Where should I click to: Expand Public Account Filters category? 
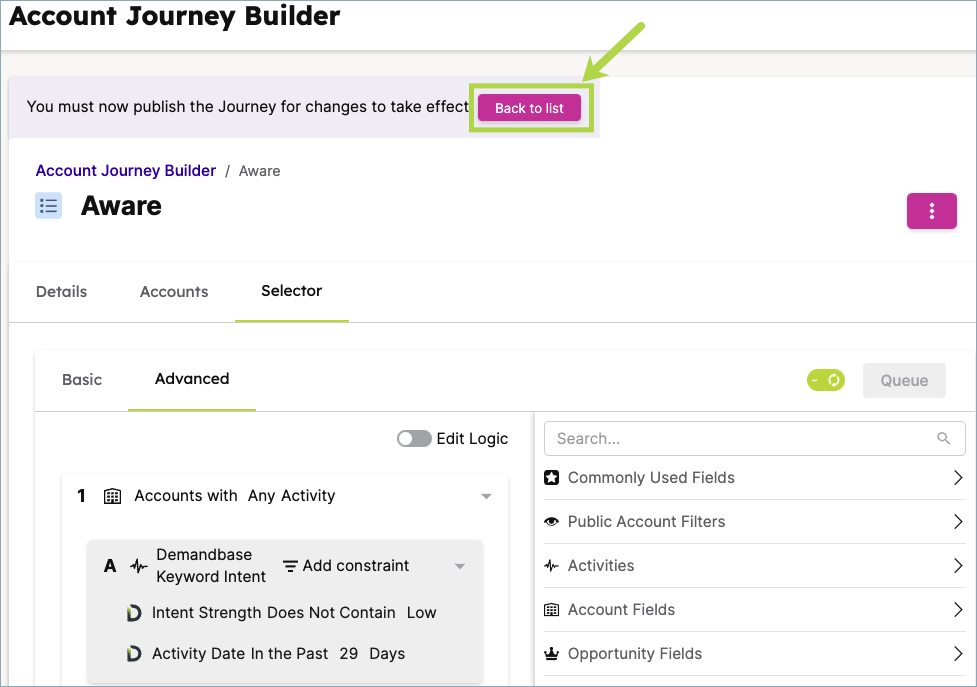(755, 521)
